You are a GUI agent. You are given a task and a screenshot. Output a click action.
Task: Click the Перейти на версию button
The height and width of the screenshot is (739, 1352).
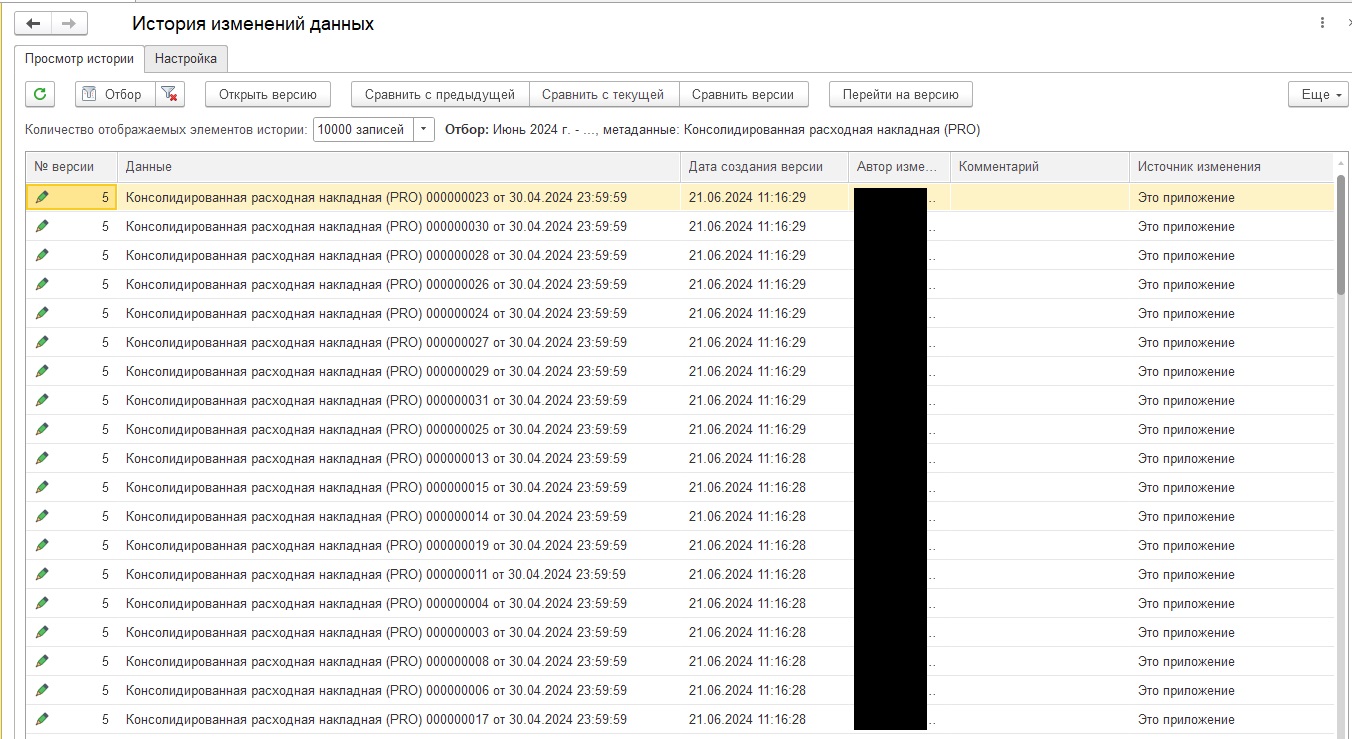(901, 94)
